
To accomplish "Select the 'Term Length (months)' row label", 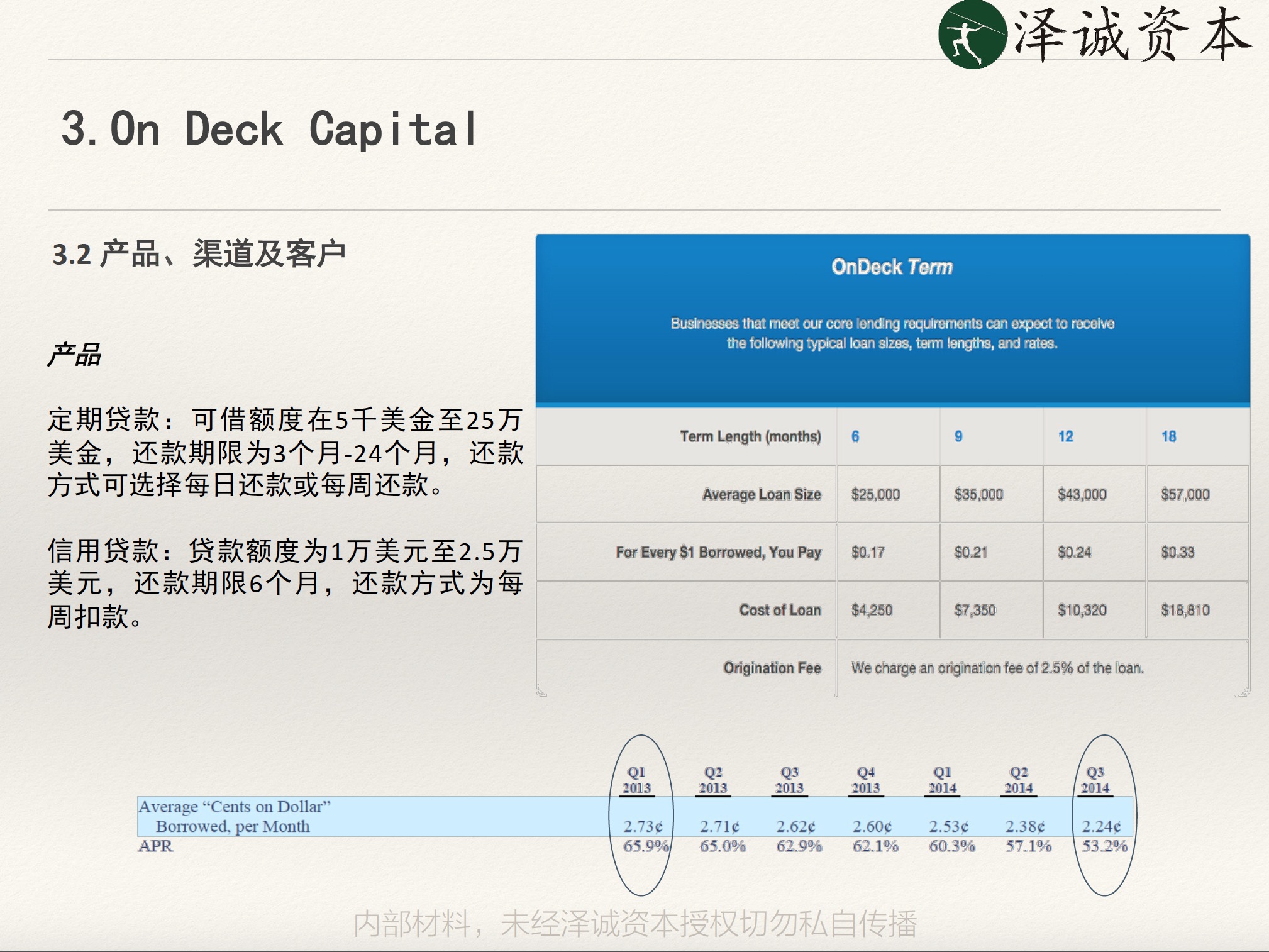I will [x=750, y=436].
